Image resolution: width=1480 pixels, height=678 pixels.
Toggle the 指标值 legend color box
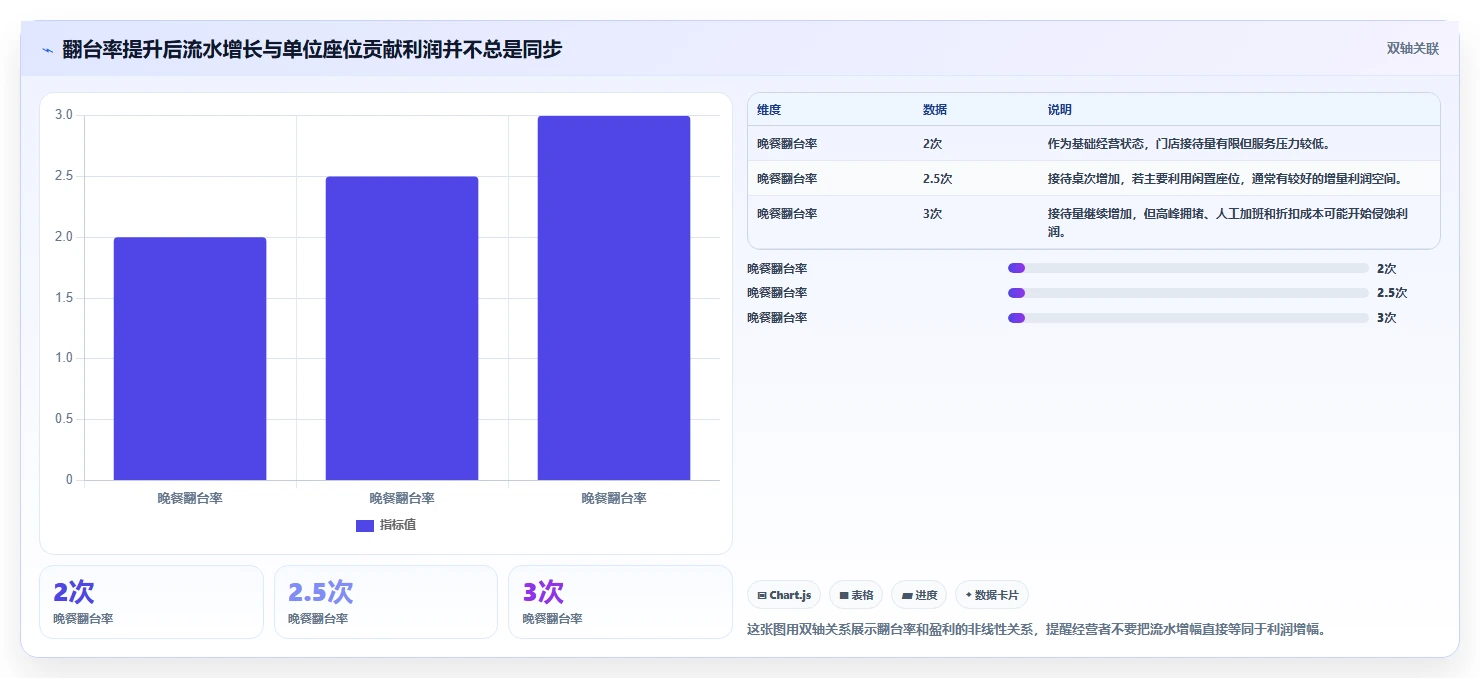(x=365, y=525)
